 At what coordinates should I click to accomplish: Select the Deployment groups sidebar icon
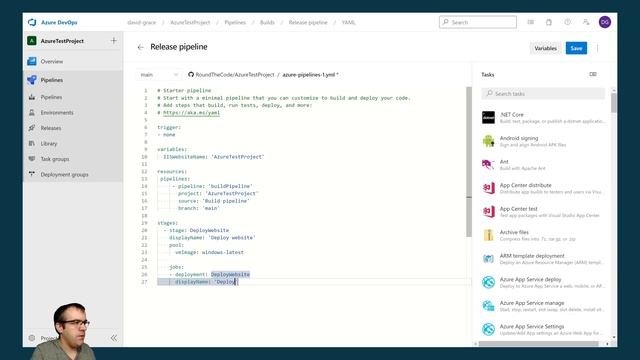[32, 174]
